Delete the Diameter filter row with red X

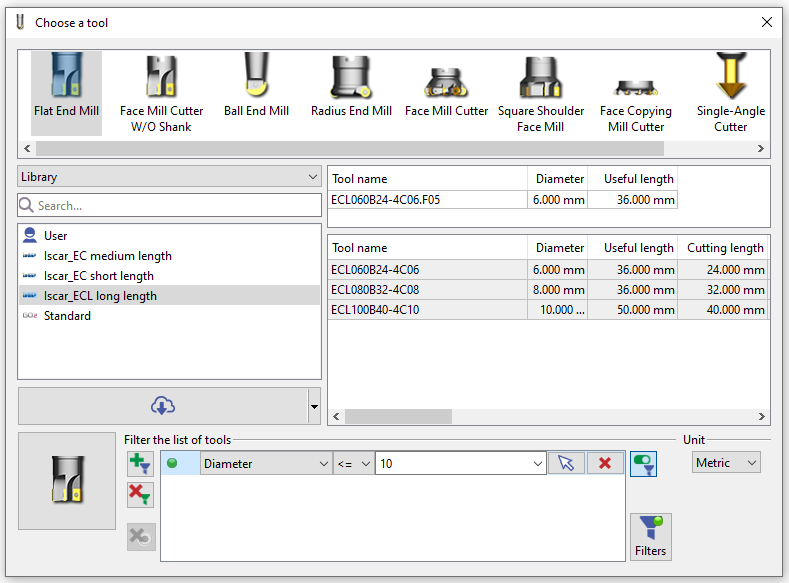[604, 463]
